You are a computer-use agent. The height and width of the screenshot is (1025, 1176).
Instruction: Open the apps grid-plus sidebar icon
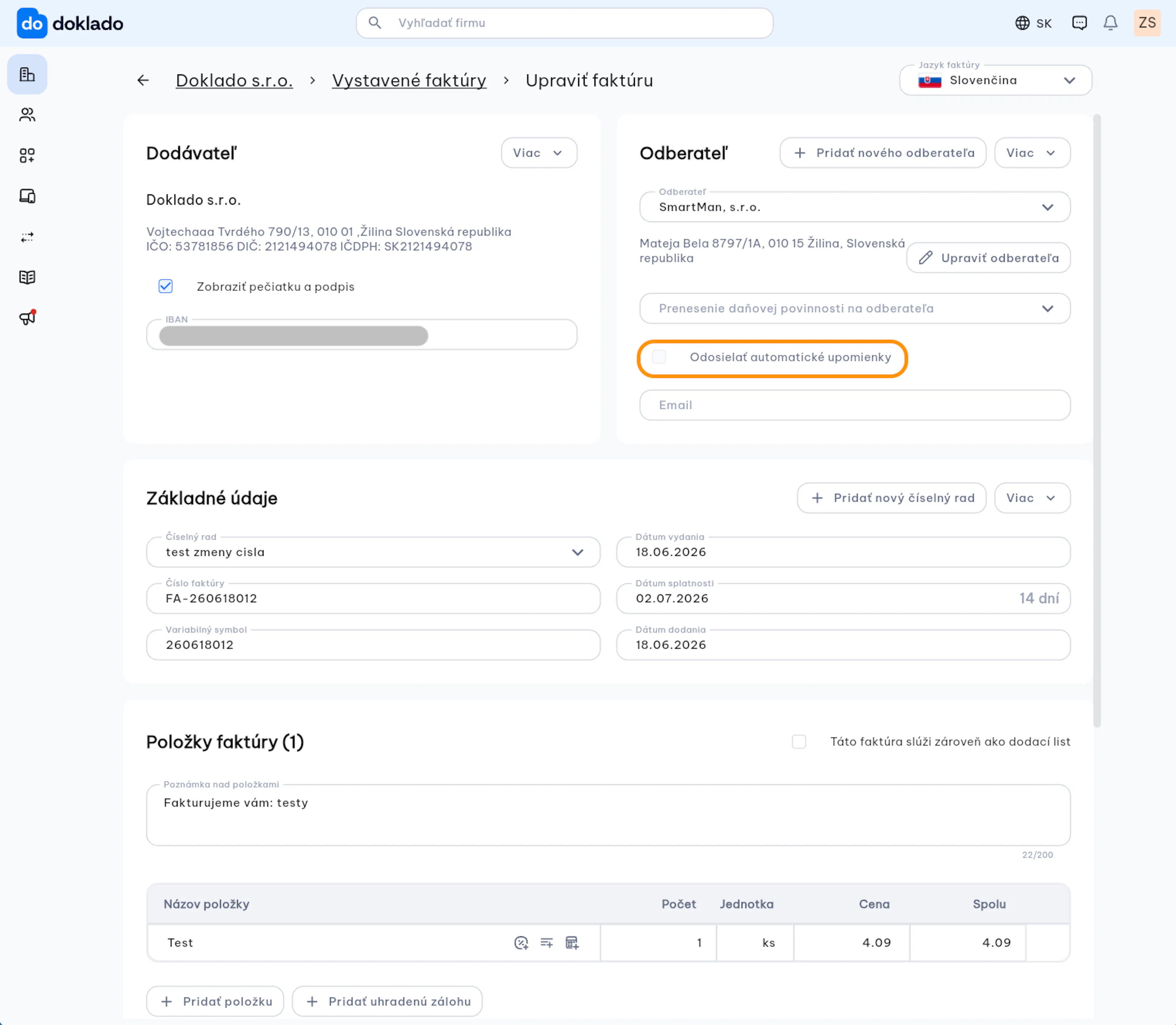point(27,156)
